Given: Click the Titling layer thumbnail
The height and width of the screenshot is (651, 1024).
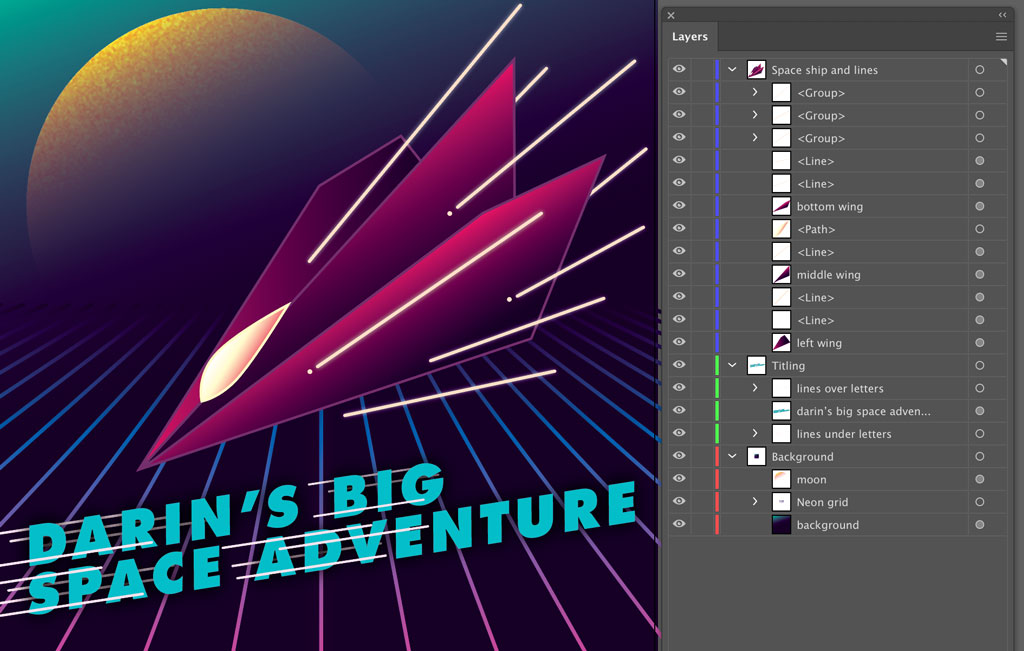Looking at the screenshot, I should [756, 365].
